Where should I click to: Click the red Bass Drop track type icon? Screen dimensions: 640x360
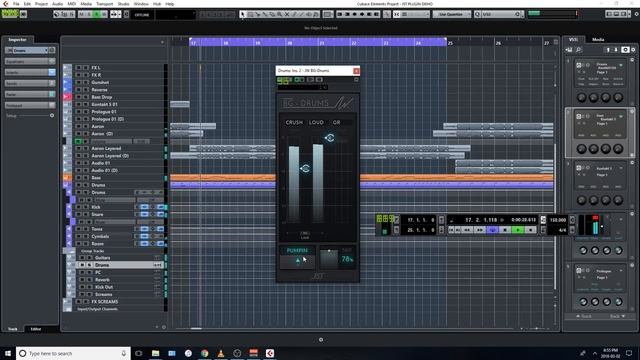(67, 97)
